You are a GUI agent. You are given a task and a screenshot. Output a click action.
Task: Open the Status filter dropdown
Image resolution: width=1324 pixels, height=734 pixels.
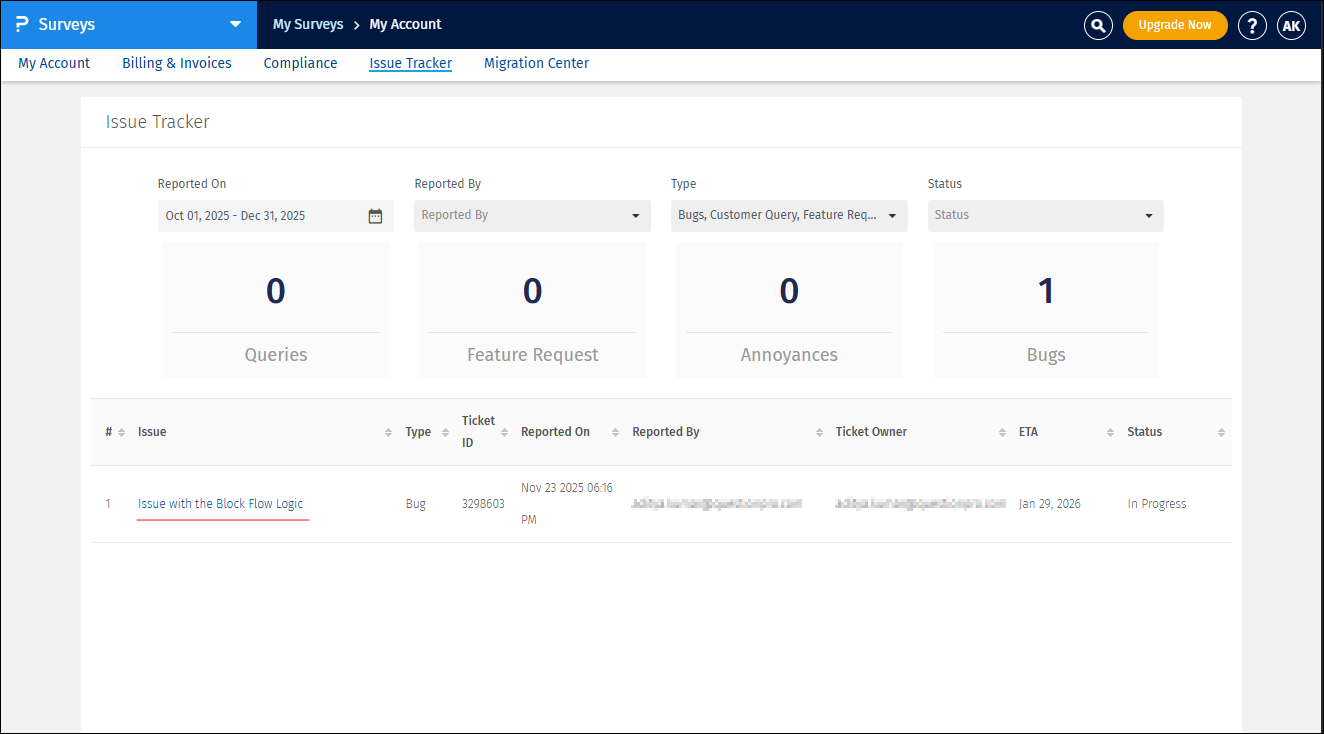1045,215
